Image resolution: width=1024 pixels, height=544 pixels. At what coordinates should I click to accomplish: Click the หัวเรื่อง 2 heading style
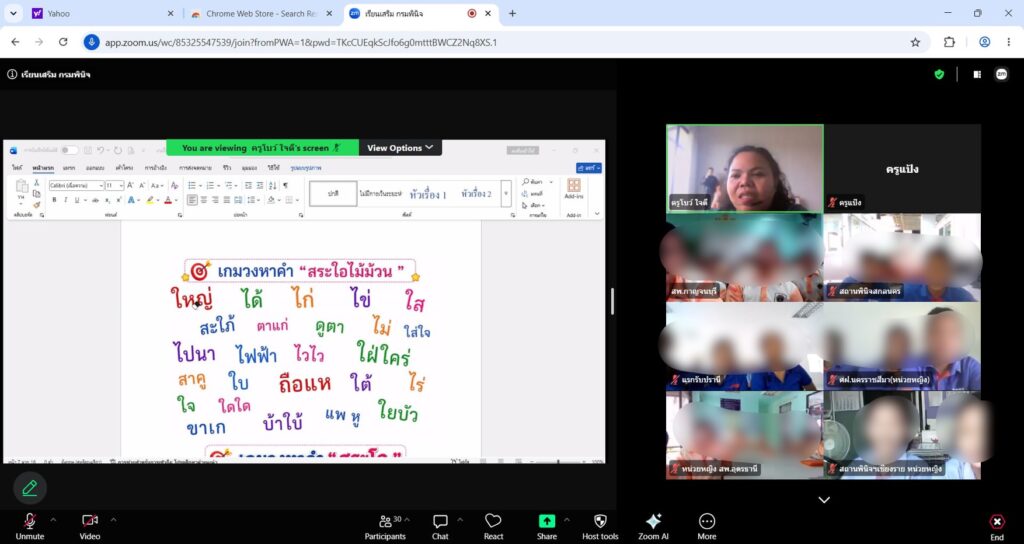point(476,194)
